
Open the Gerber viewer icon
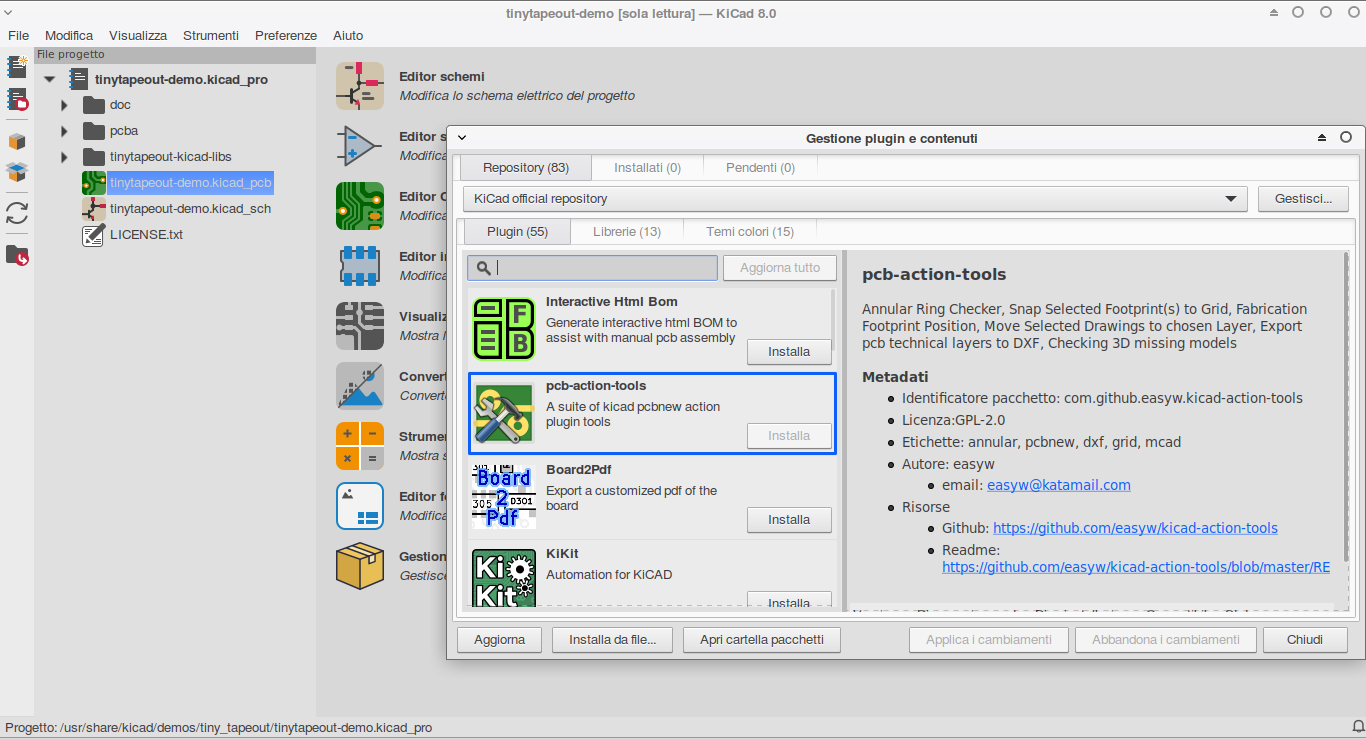(360, 326)
